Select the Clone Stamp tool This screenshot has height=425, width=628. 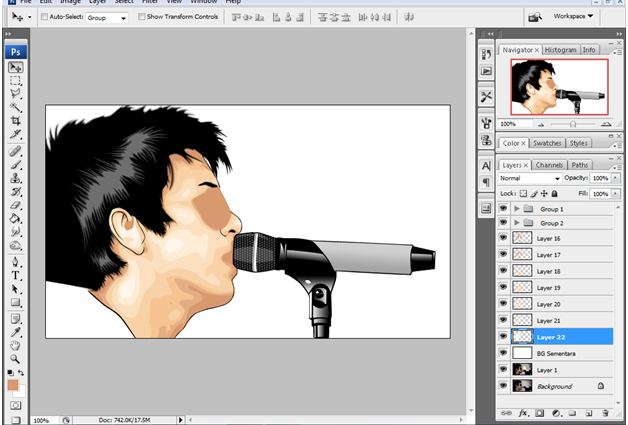pyautogui.click(x=16, y=178)
